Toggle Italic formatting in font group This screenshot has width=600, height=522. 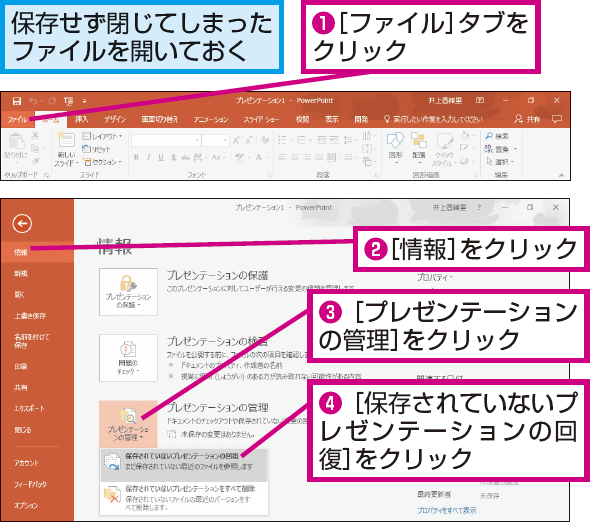tap(148, 157)
